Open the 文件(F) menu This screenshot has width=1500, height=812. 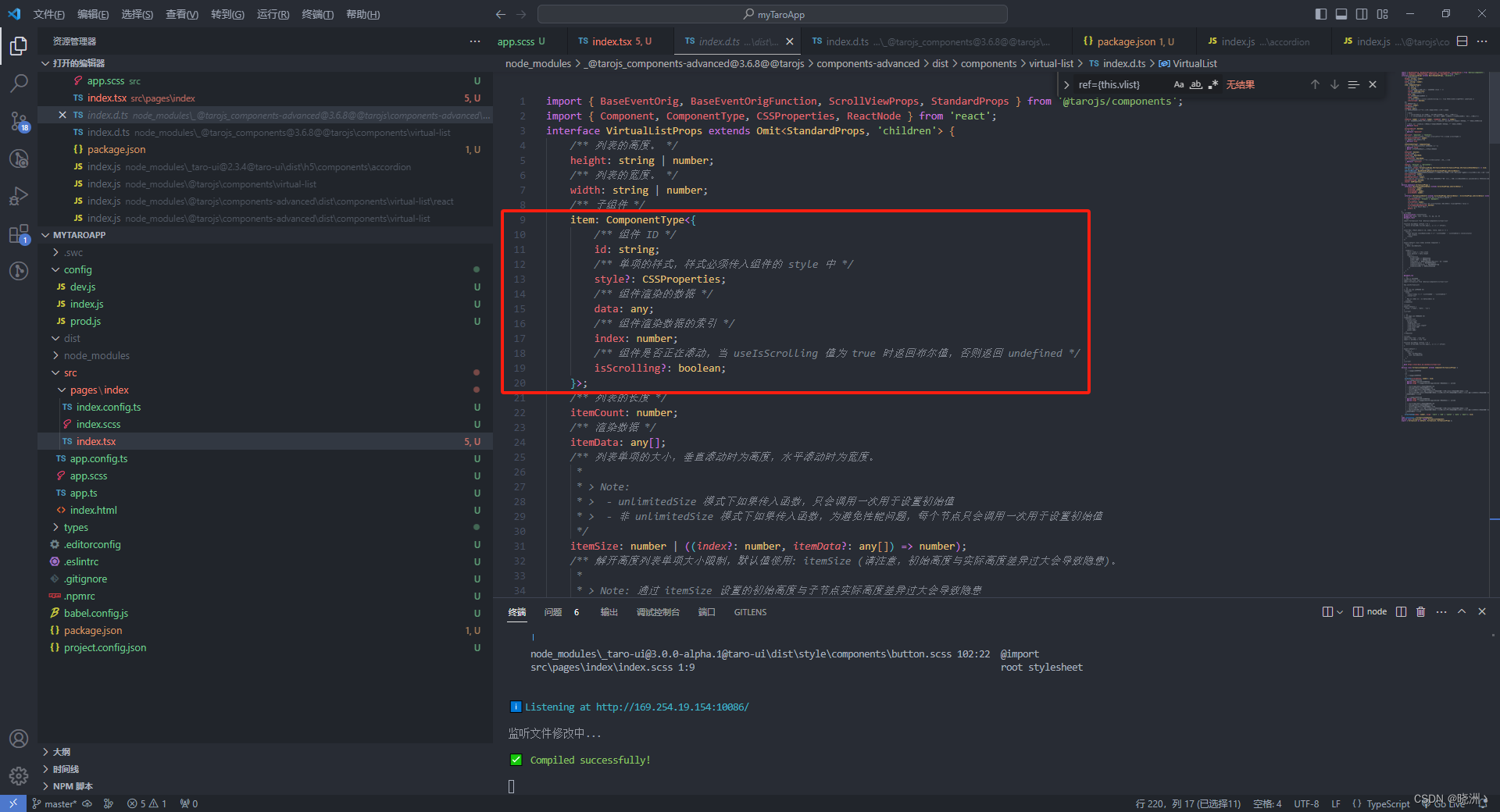coord(49,14)
